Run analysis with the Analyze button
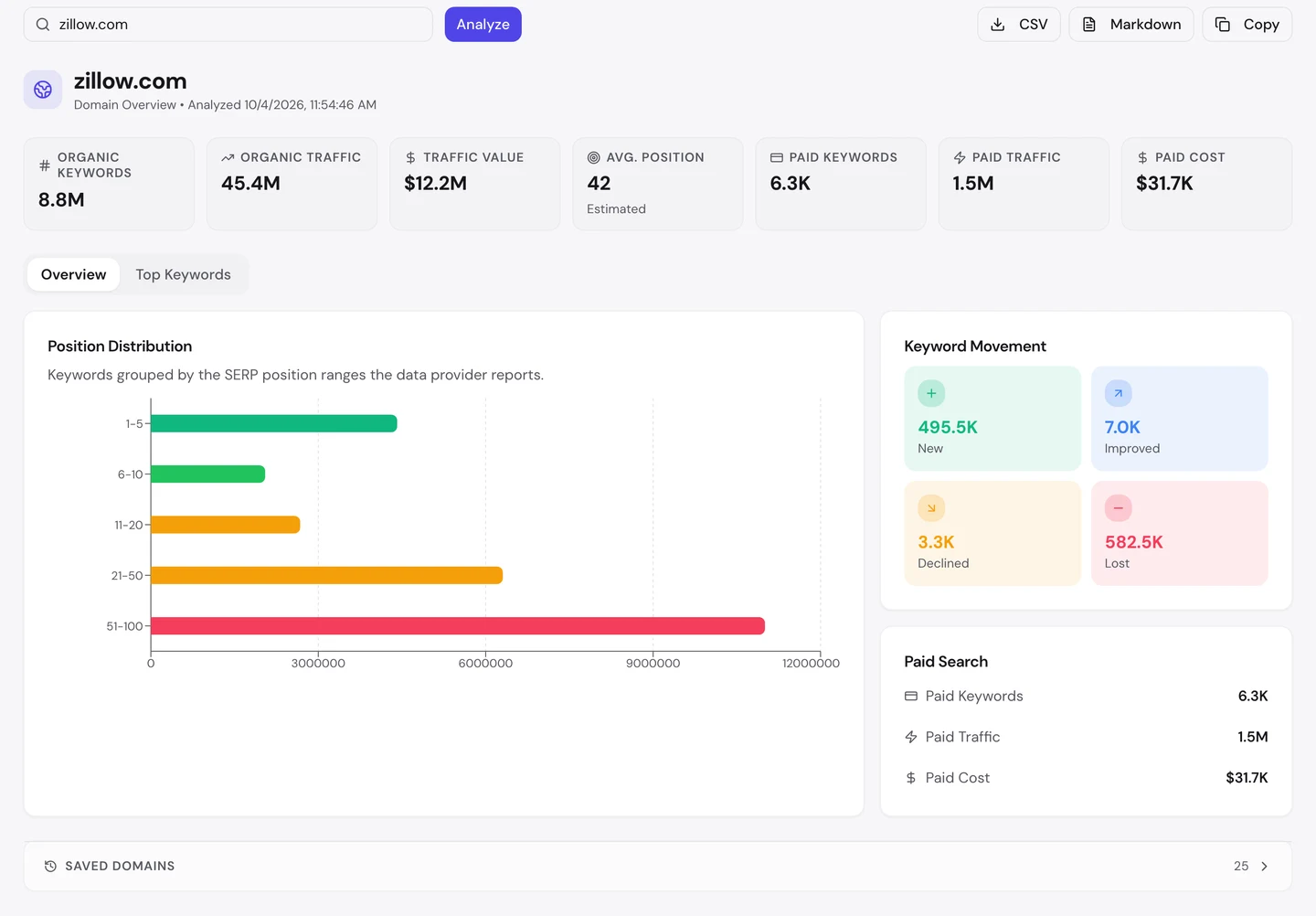1316x916 pixels. (x=483, y=25)
